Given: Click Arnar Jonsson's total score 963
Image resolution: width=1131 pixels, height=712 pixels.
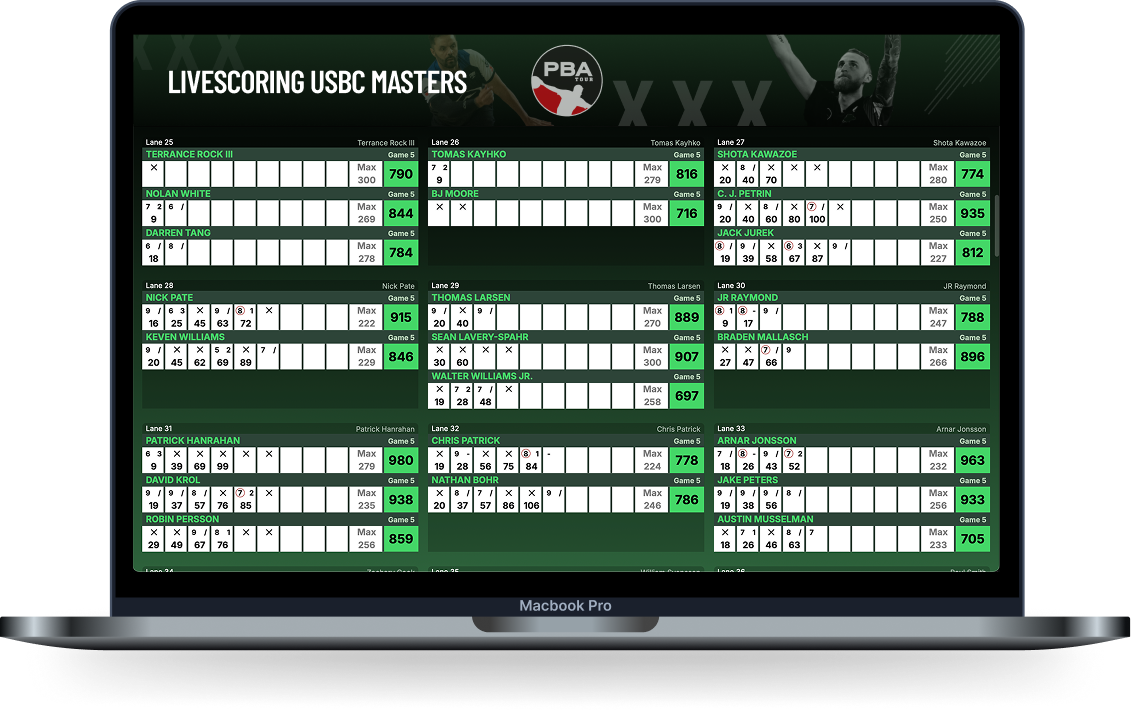Looking at the screenshot, I should tap(972, 460).
